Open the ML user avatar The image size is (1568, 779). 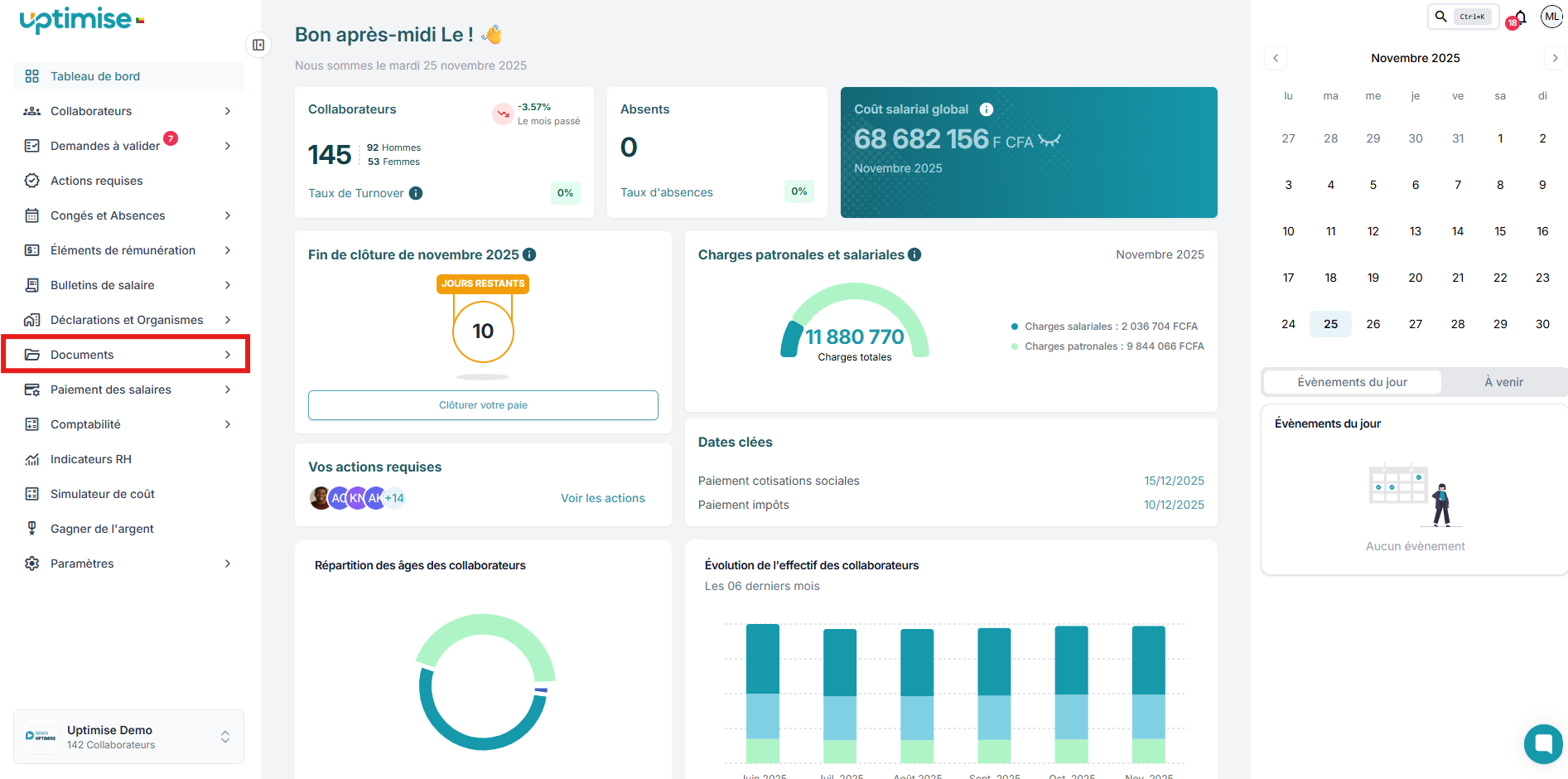tap(1551, 17)
